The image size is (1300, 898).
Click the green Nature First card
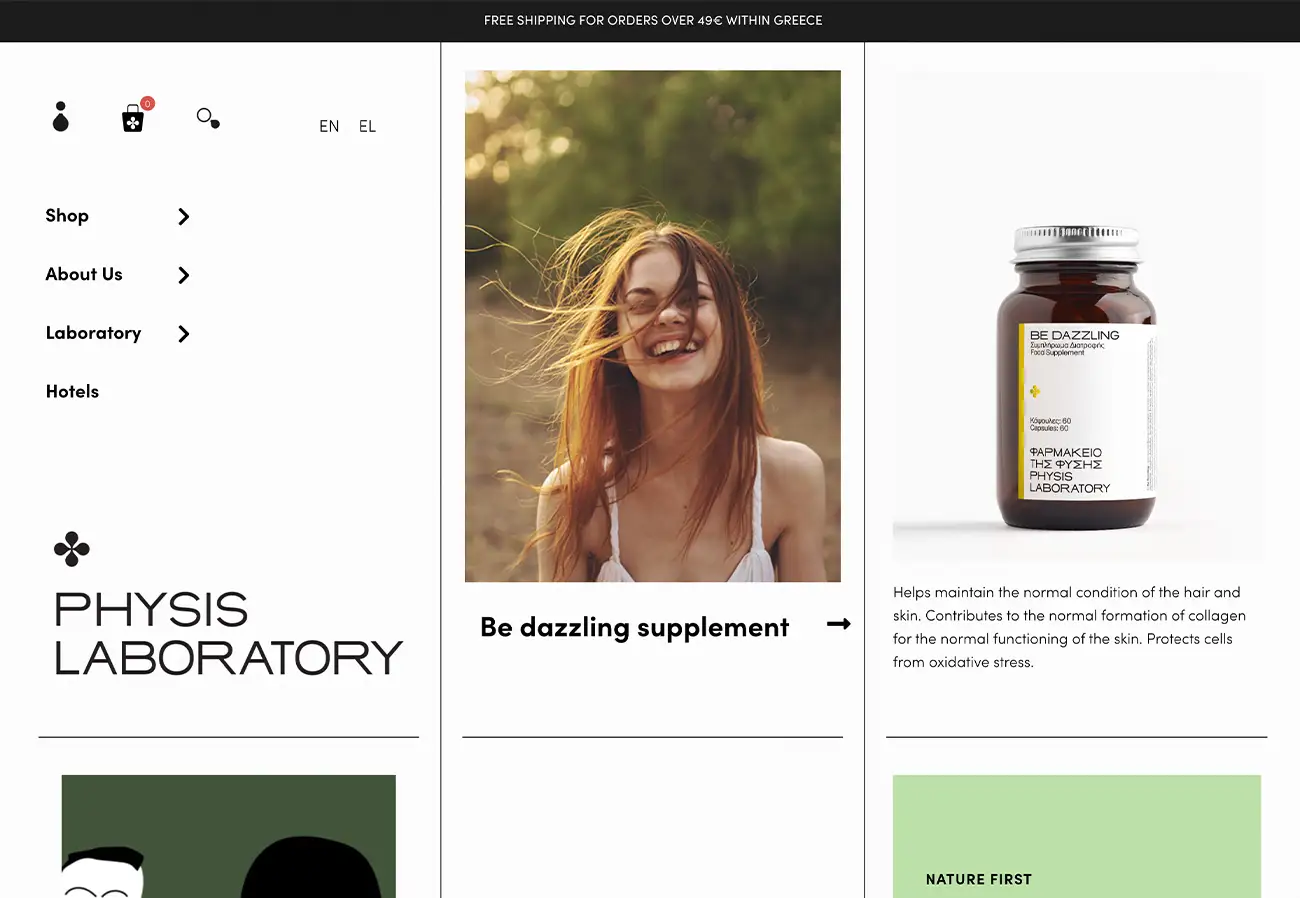point(1077,836)
